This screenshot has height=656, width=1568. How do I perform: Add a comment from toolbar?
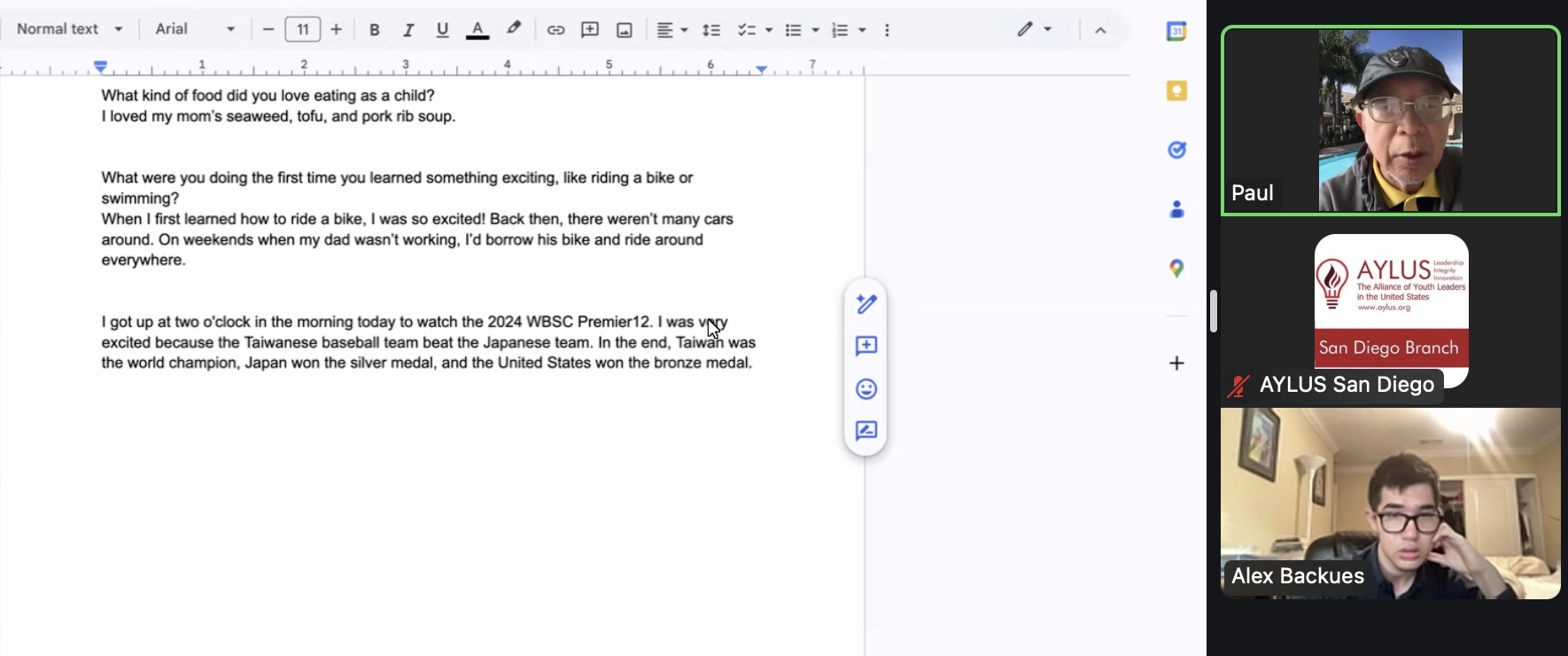coord(590,29)
